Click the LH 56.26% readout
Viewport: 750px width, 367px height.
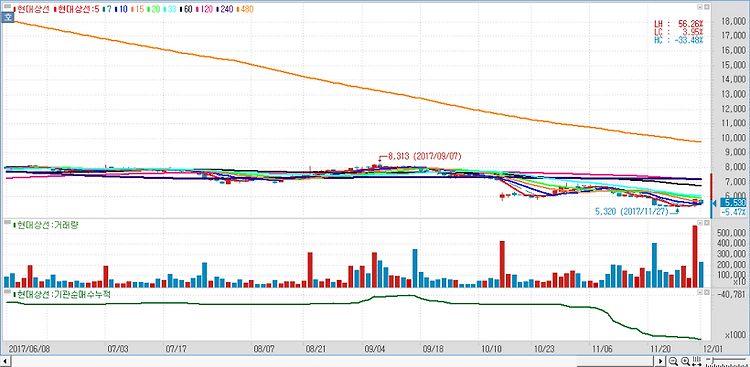(679, 24)
